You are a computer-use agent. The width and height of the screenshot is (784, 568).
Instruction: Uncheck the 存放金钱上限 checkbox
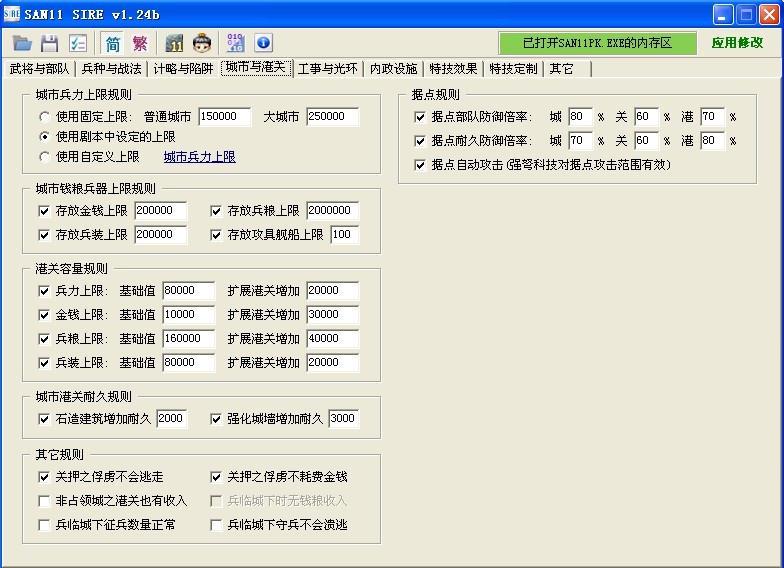click(43, 211)
